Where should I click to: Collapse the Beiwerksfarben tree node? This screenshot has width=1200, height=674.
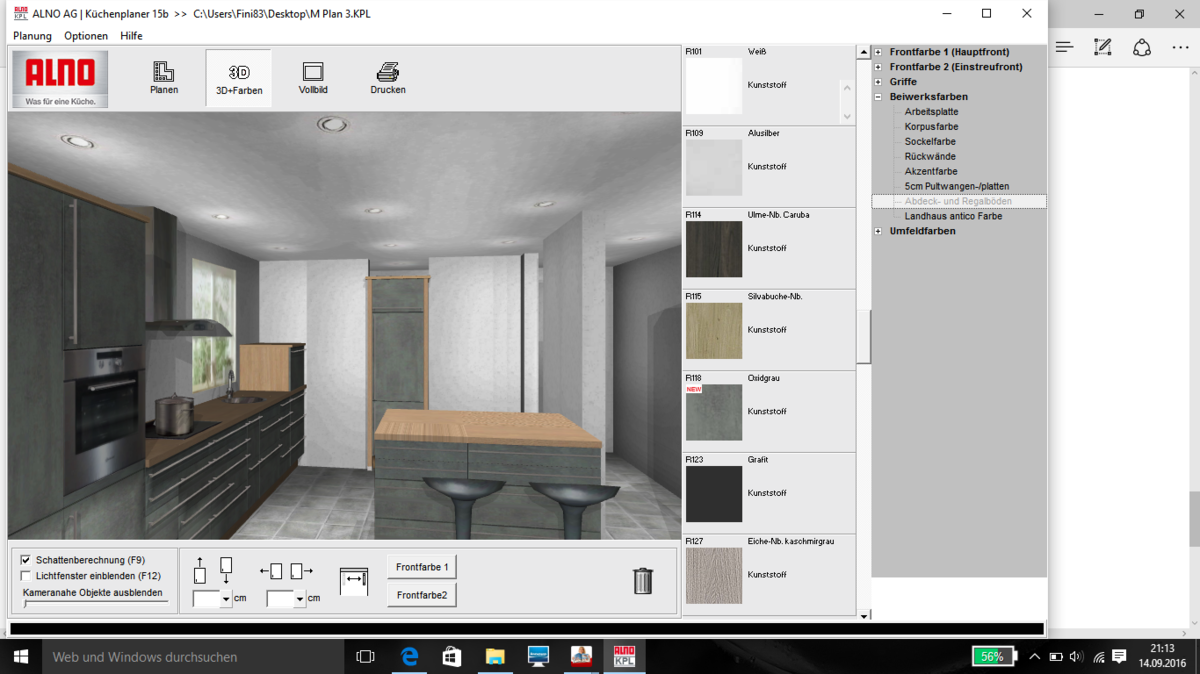point(878,97)
